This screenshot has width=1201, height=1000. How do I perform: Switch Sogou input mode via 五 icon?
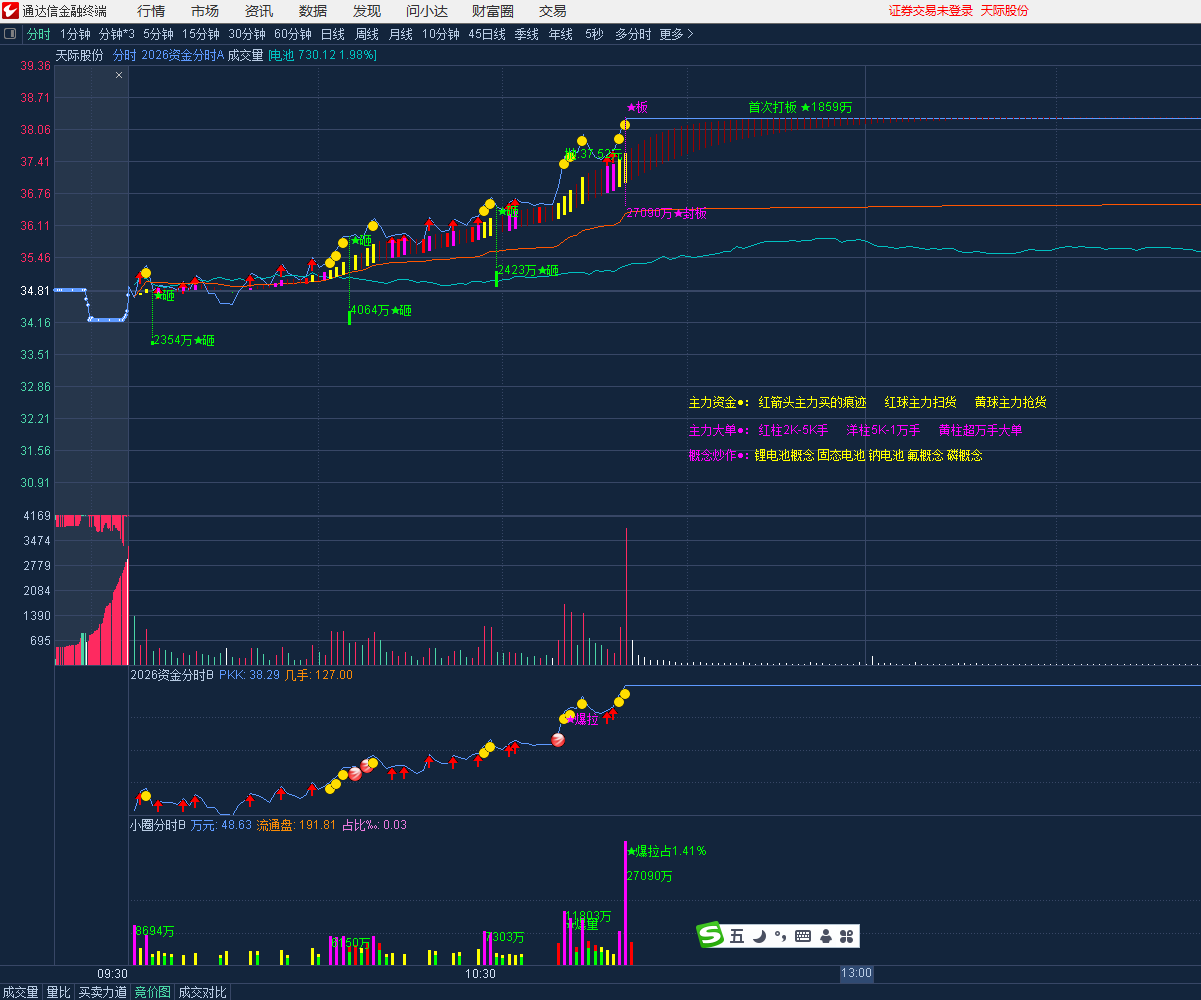click(x=737, y=936)
